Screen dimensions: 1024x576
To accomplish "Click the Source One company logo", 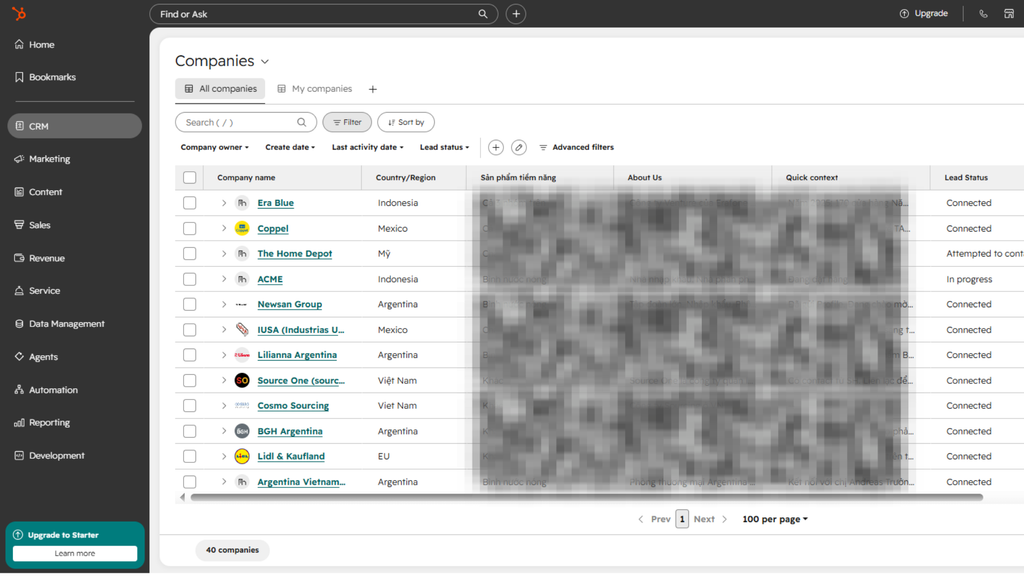I will pyautogui.click(x=242, y=380).
